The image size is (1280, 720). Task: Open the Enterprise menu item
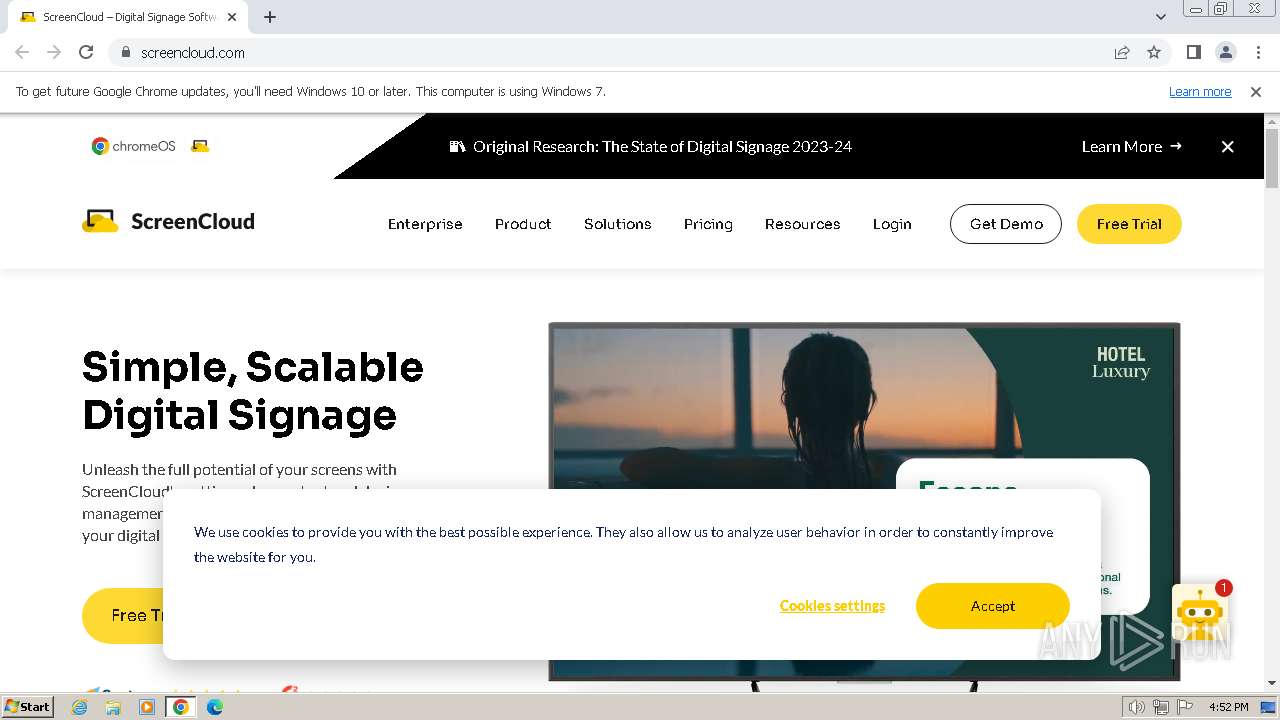[425, 224]
